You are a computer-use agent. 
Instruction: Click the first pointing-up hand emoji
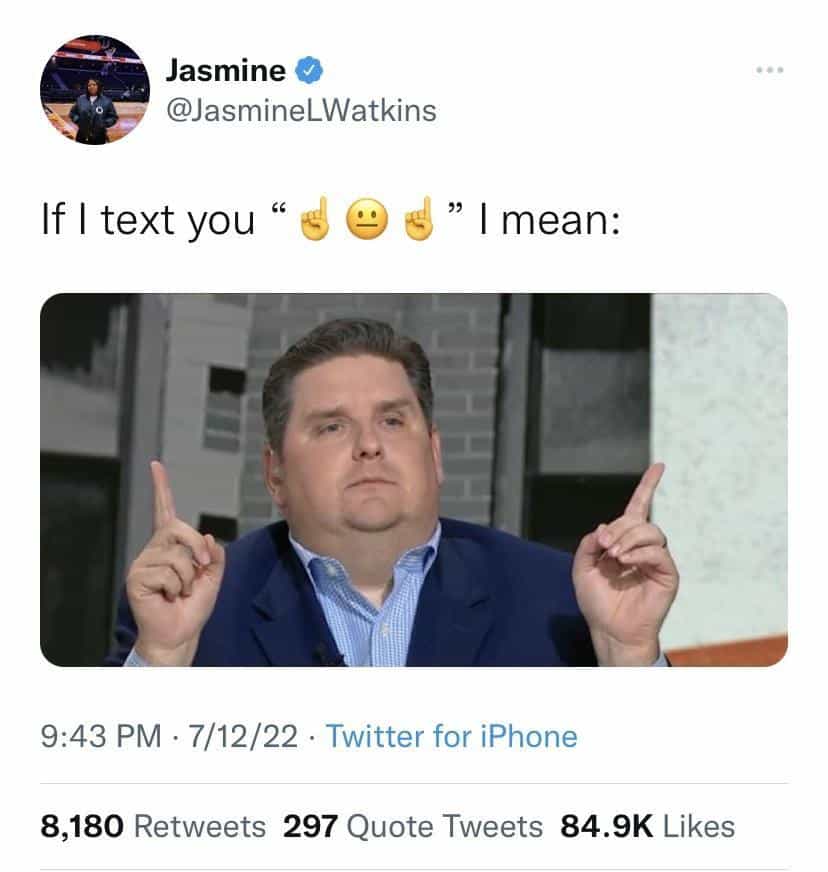tap(315, 220)
